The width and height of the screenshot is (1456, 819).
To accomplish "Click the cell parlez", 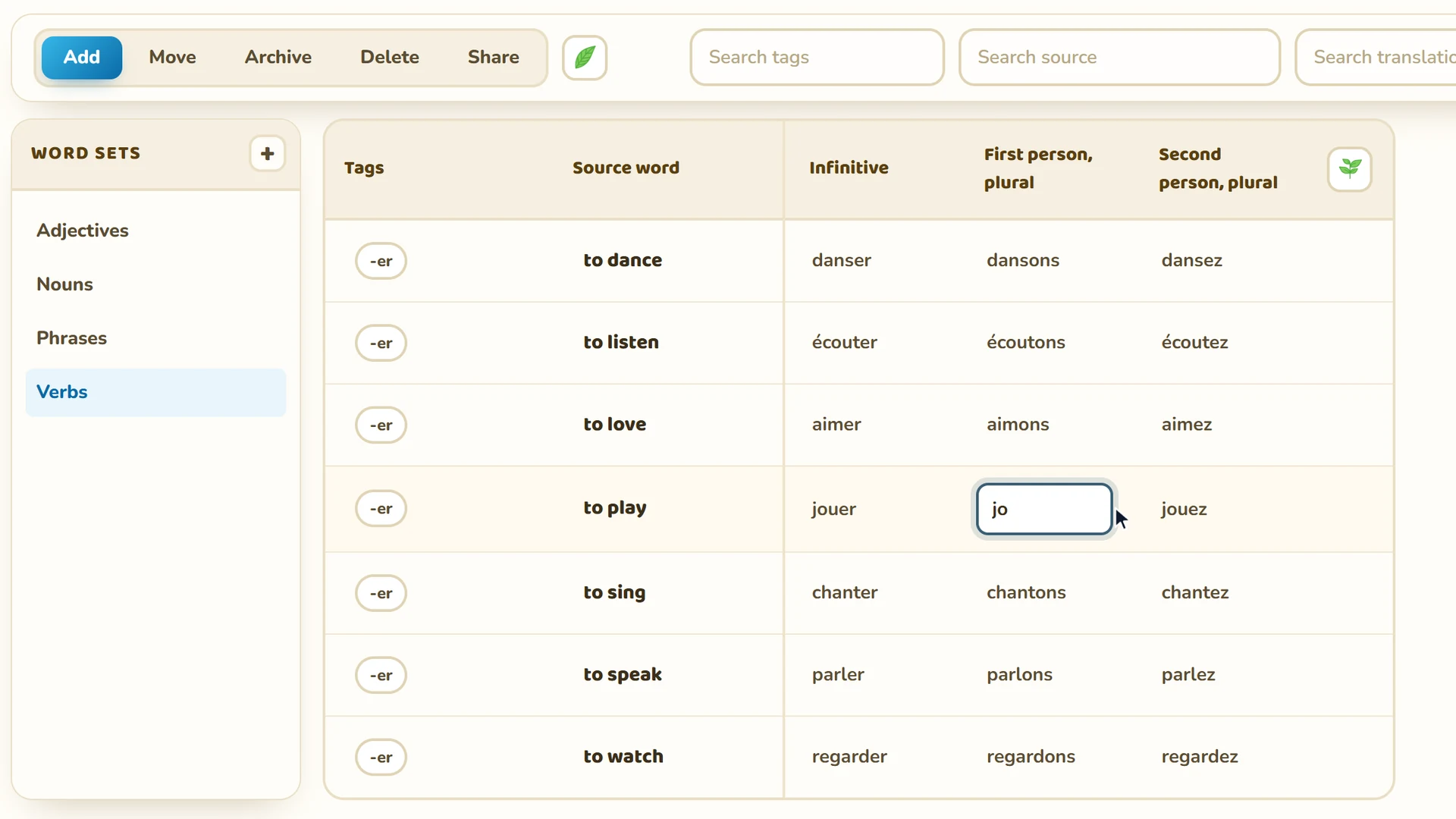I will coord(1188,674).
